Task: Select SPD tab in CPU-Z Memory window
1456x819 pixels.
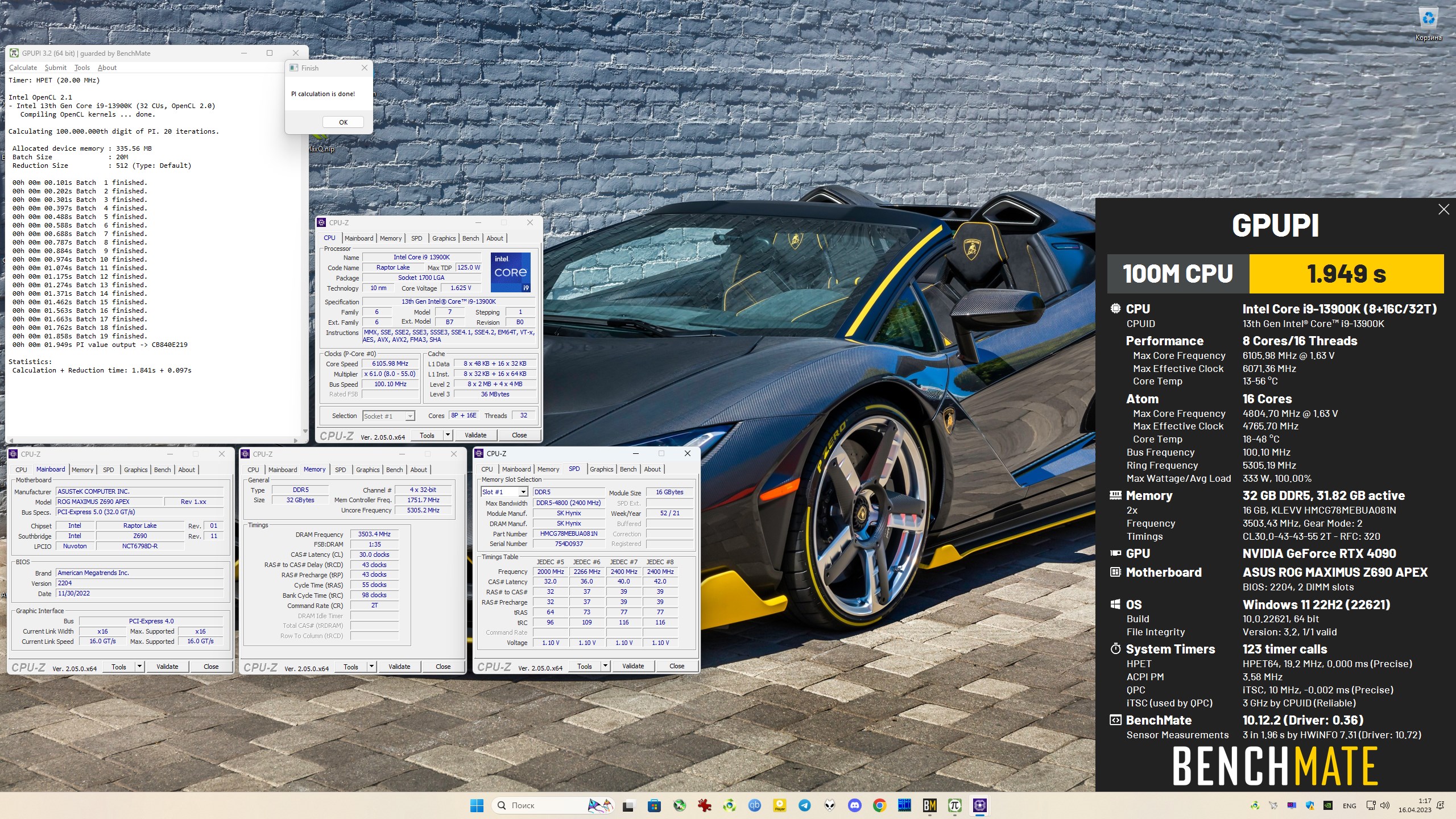Action: click(340, 470)
